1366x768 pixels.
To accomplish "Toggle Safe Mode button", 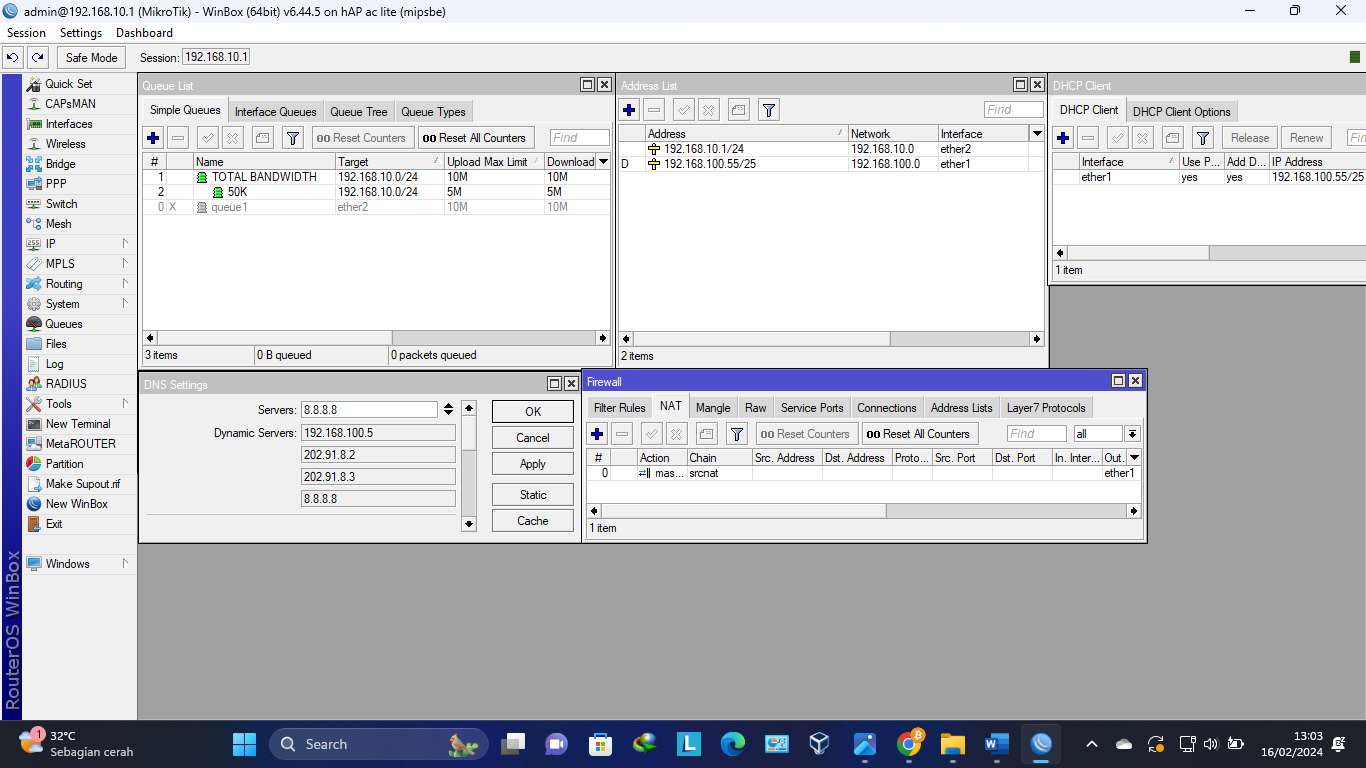I will (x=92, y=58).
